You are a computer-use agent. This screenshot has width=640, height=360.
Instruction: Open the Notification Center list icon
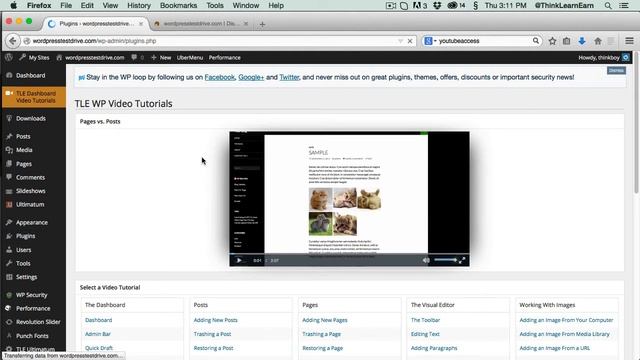point(624,6)
